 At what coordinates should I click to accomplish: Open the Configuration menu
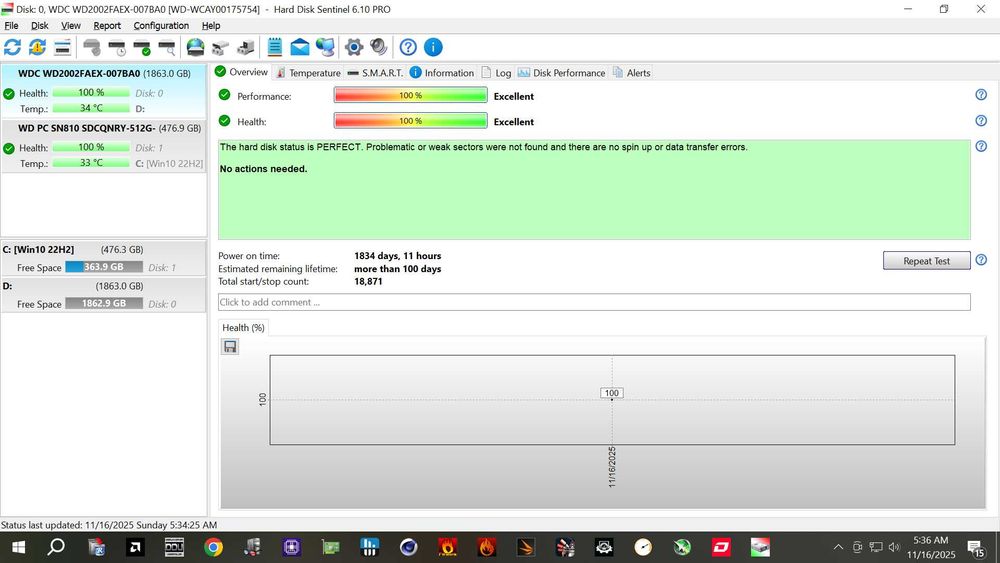point(161,26)
